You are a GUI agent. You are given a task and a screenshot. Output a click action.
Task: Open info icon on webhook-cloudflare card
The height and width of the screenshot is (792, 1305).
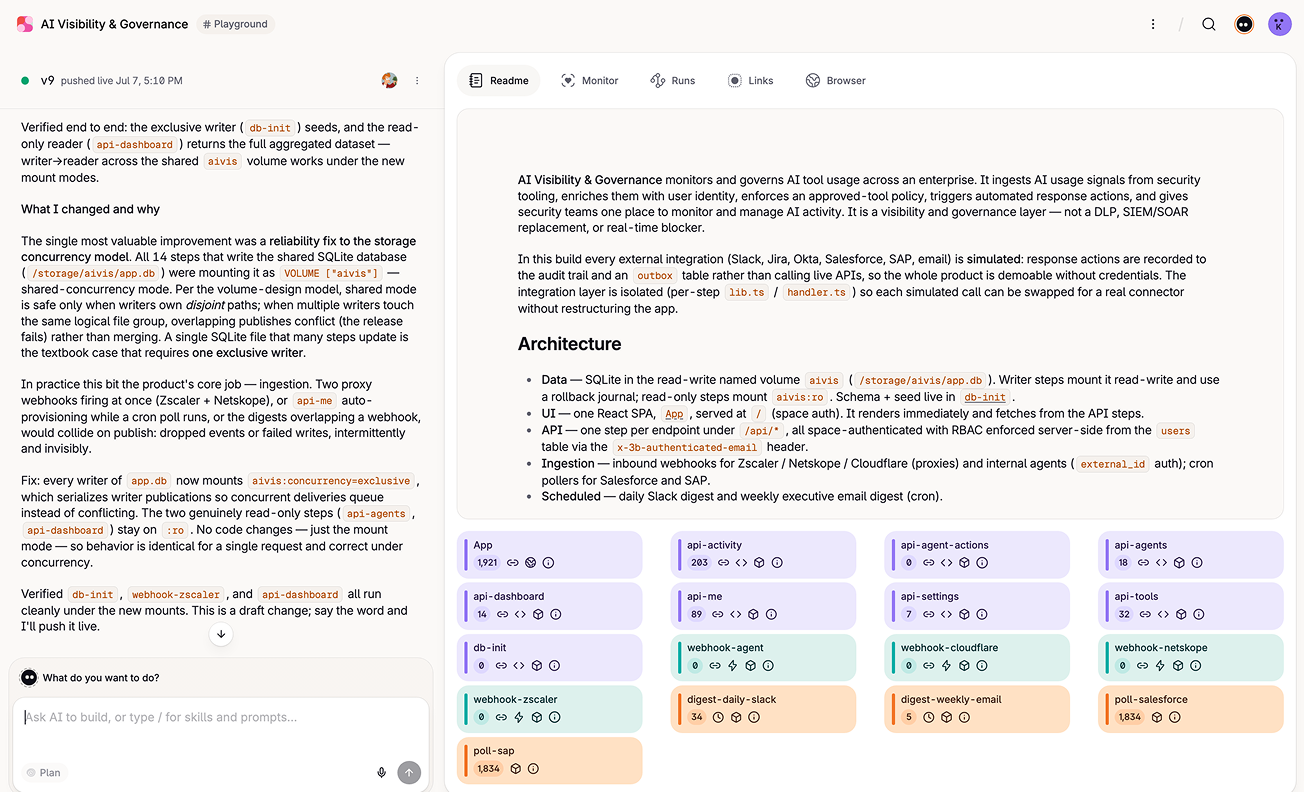tap(982, 666)
